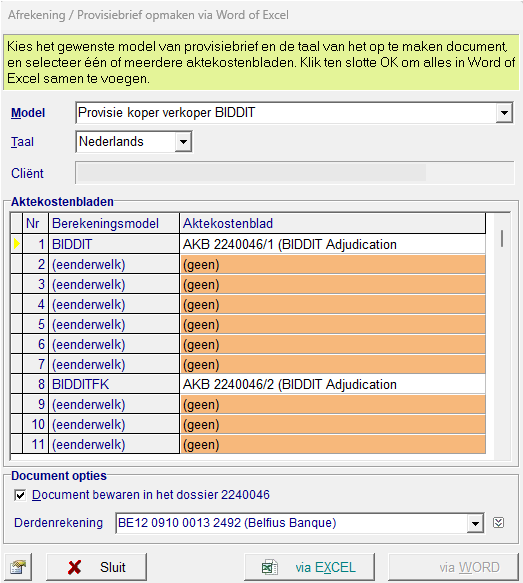Open the Model dropdown list
Image resolution: width=523 pixels, height=583 pixels.
[x=504, y=113]
